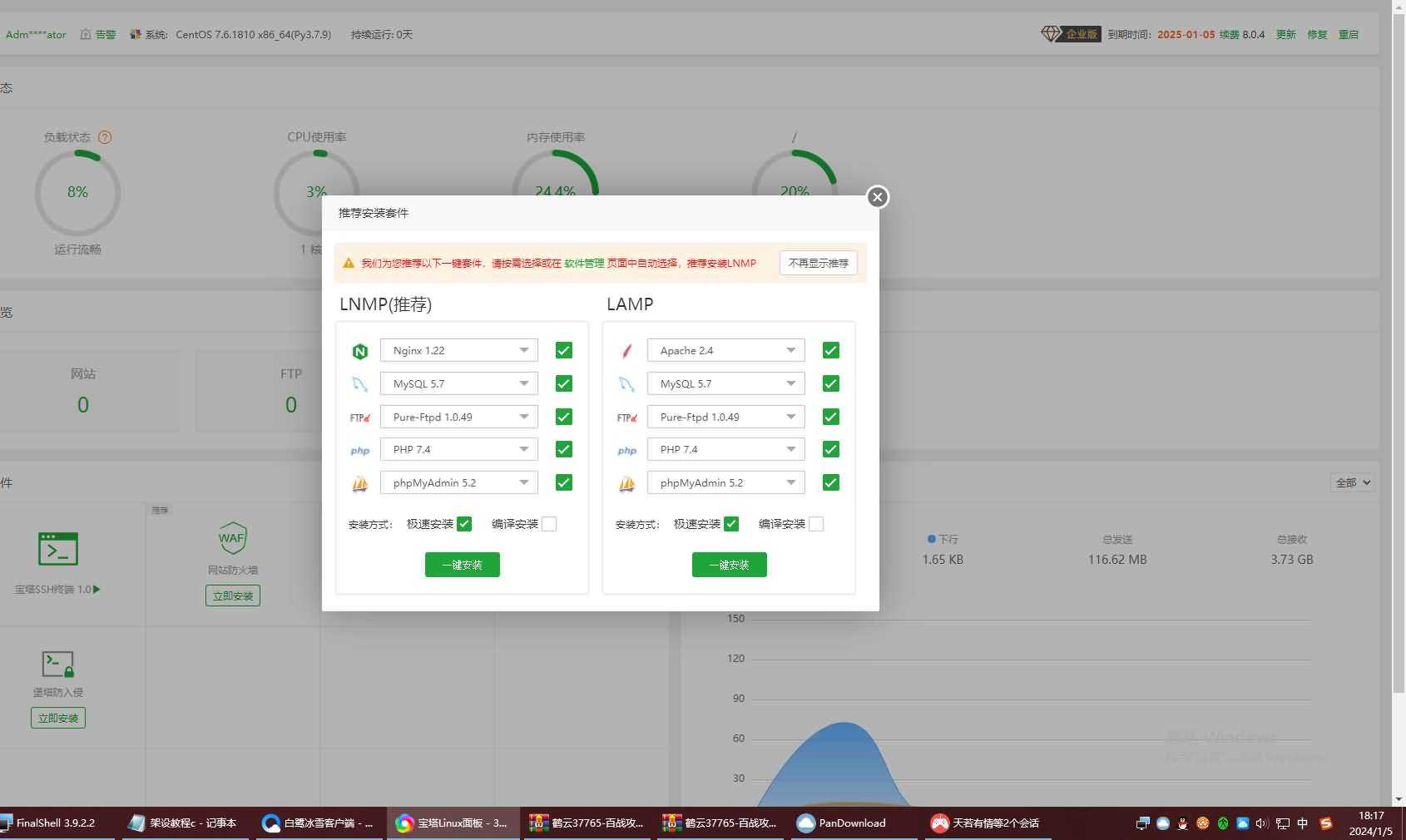Uncheck Pure-Ftpd in the LNMP column

[x=564, y=417]
